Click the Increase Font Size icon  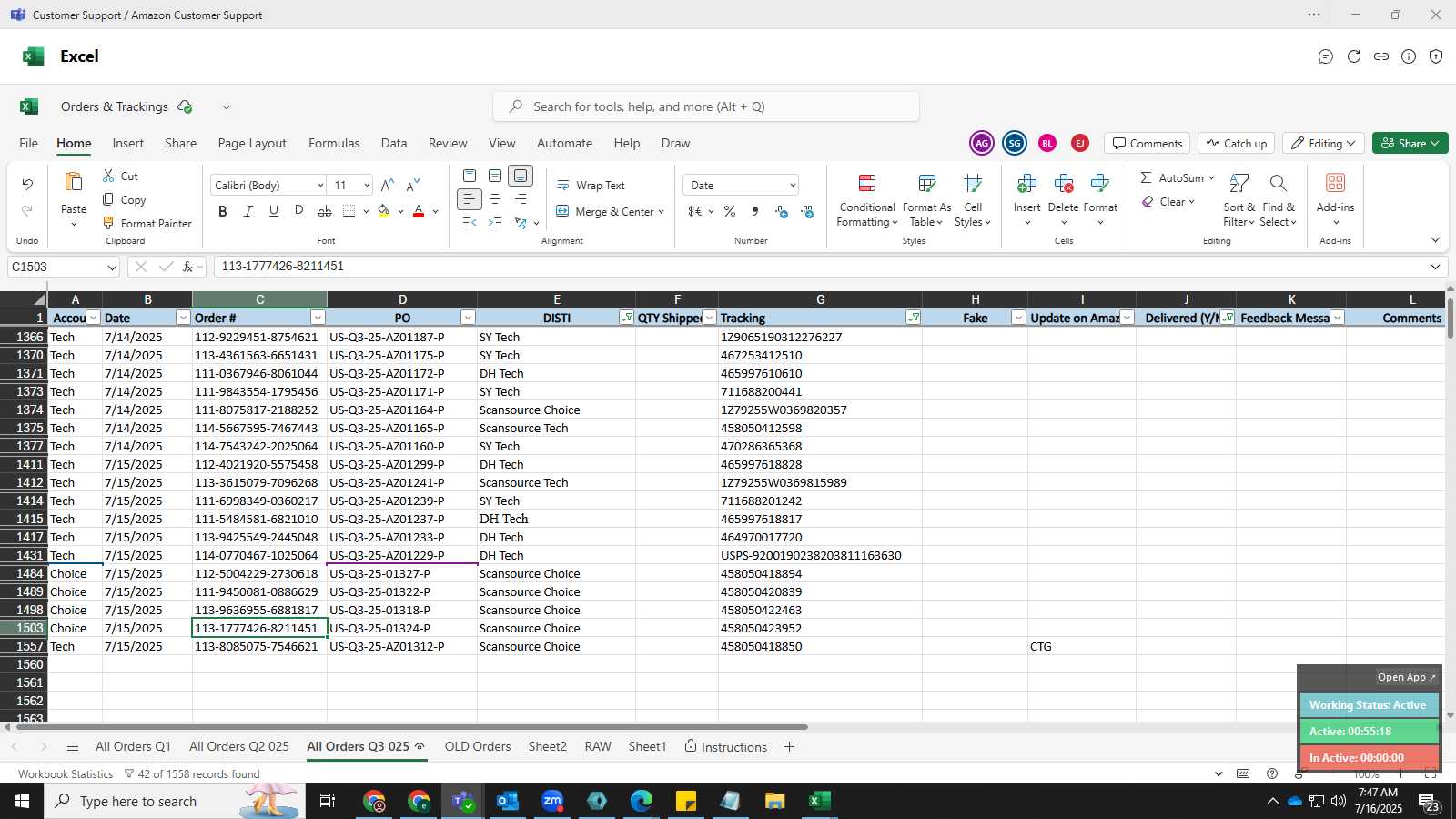point(388,185)
